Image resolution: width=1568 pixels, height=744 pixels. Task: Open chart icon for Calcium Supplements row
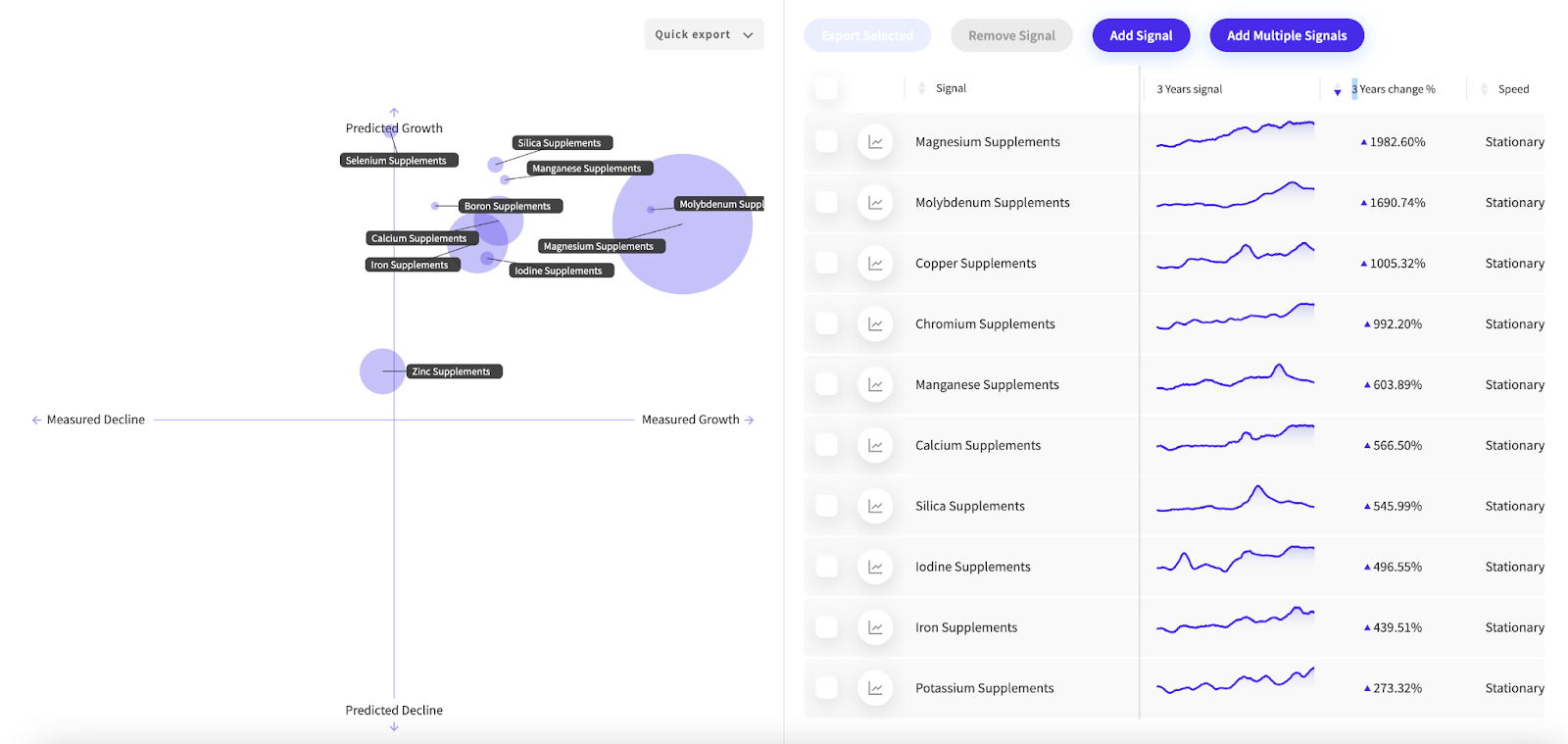click(875, 446)
